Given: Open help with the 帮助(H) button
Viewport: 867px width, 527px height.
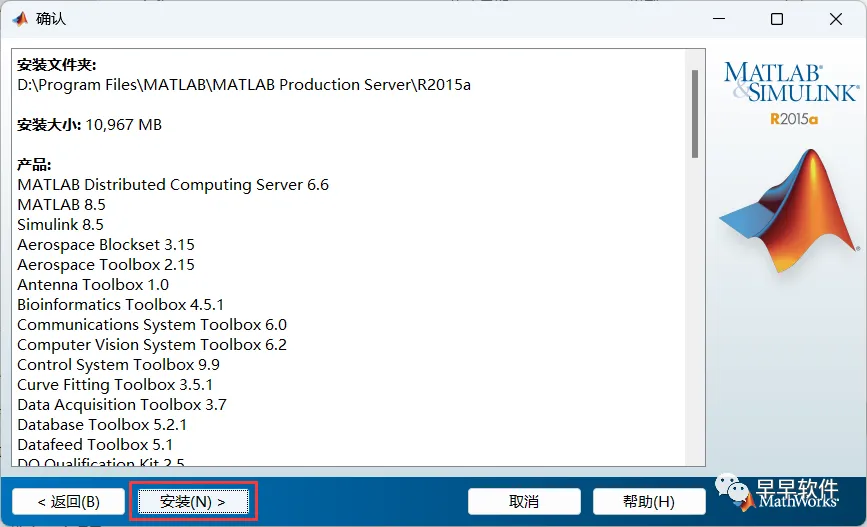Looking at the screenshot, I should [x=649, y=502].
